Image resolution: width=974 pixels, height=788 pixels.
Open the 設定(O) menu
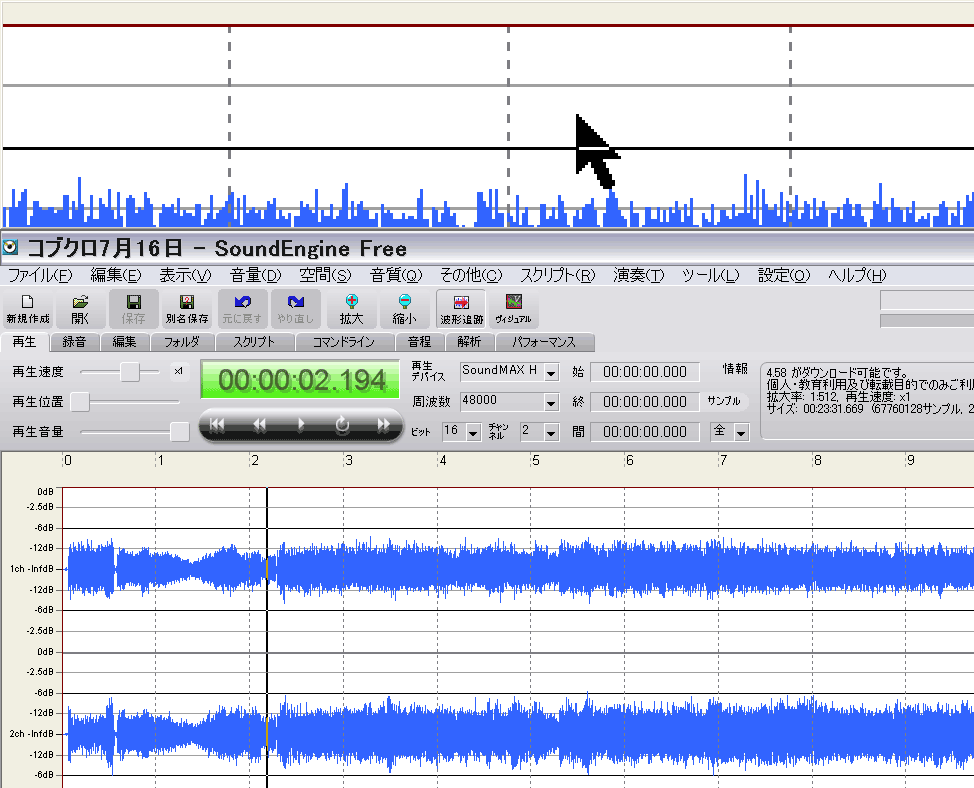(784, 275)
